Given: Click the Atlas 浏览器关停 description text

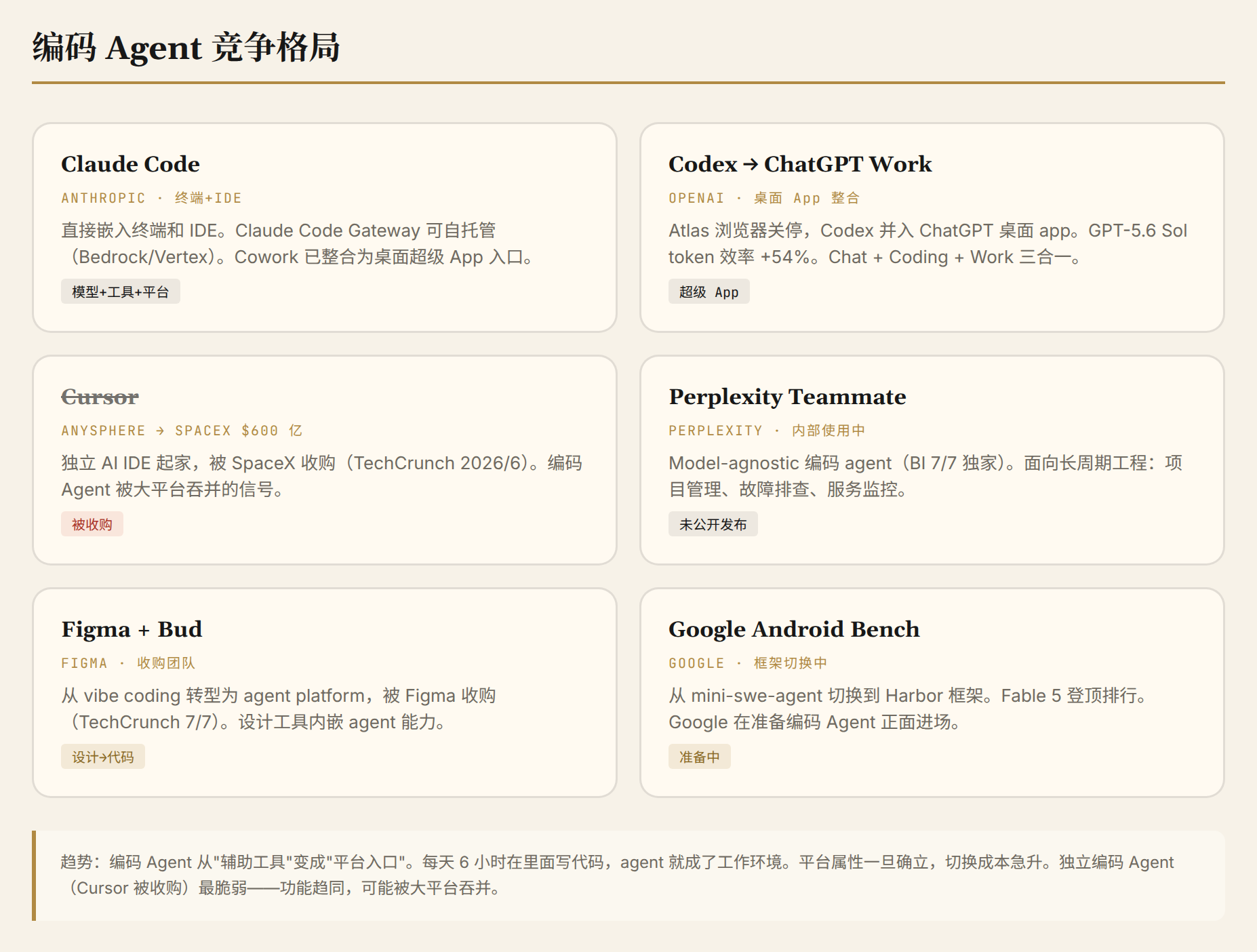Looking at the screenshot, I should (x=927, y=244).
